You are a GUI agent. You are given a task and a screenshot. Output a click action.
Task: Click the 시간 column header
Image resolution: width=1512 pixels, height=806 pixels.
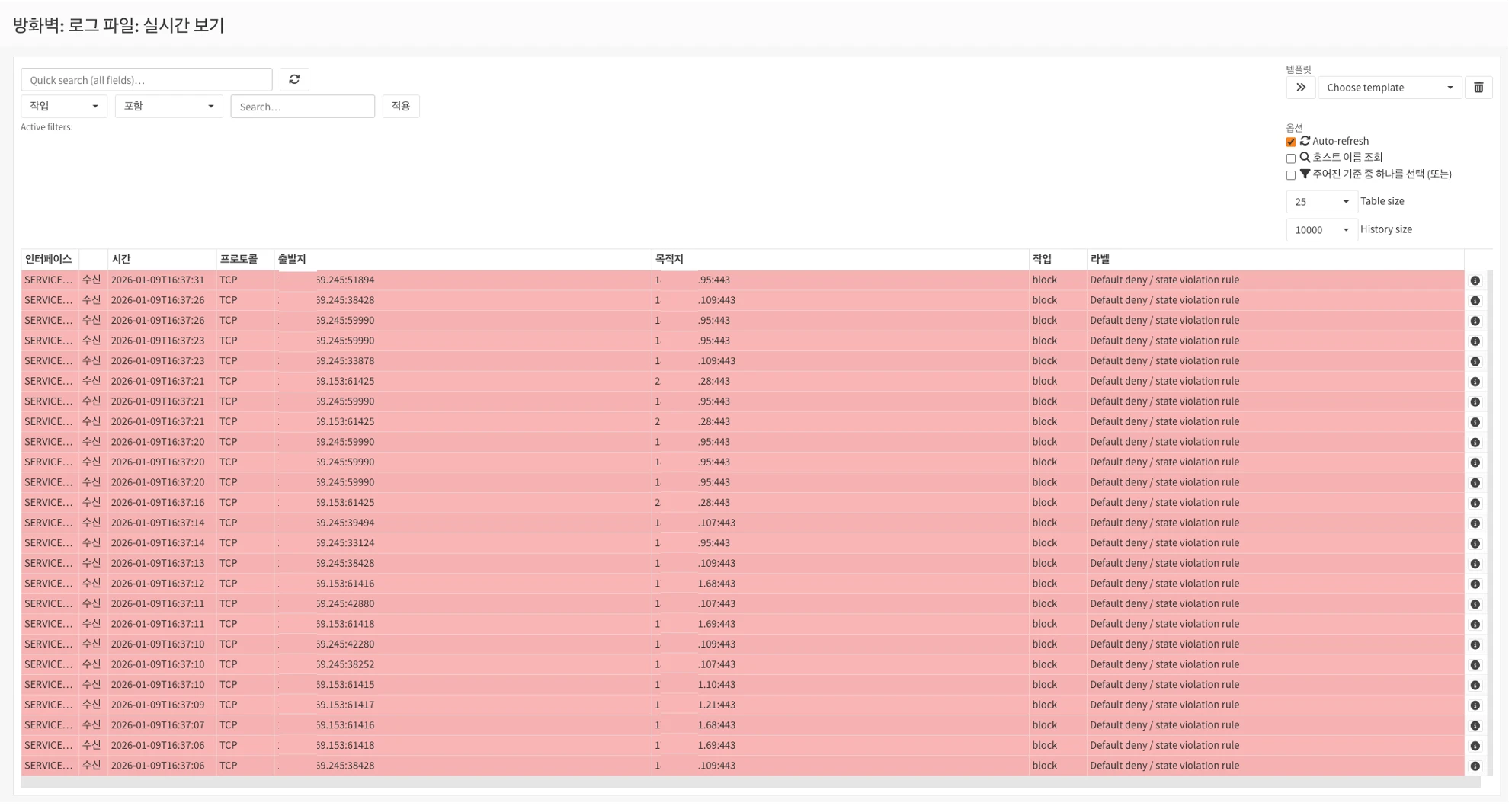121,259
